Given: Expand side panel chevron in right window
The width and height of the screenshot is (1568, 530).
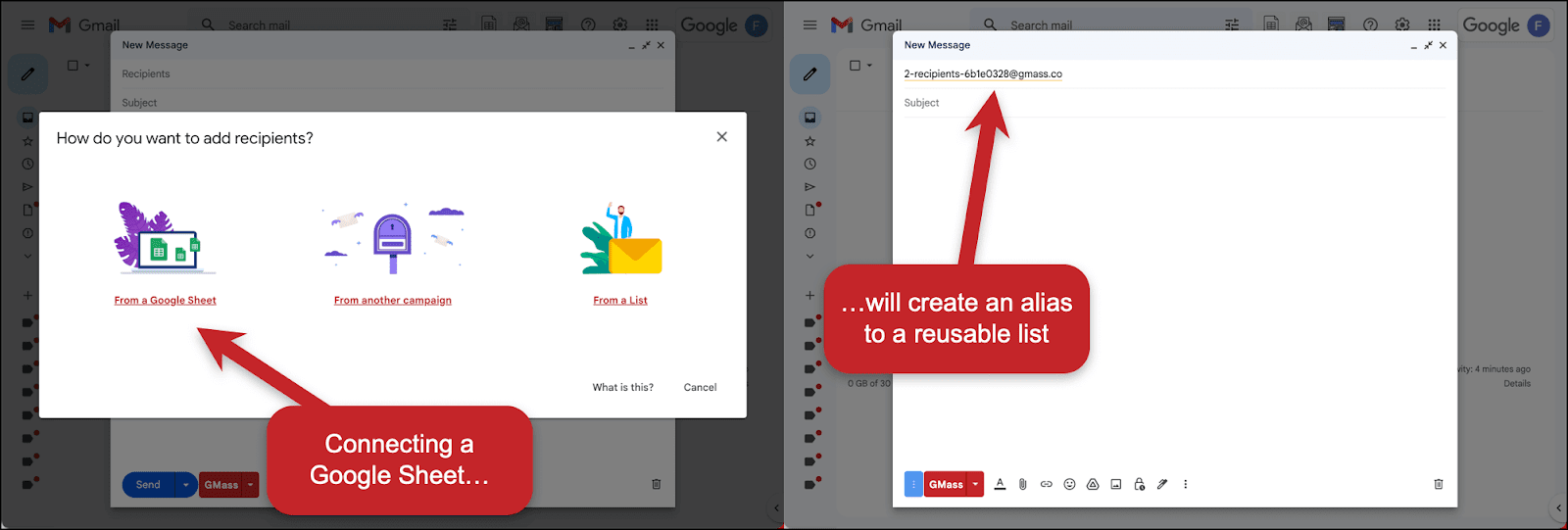Looking at the screenshot, I should tap(1558, 507).
